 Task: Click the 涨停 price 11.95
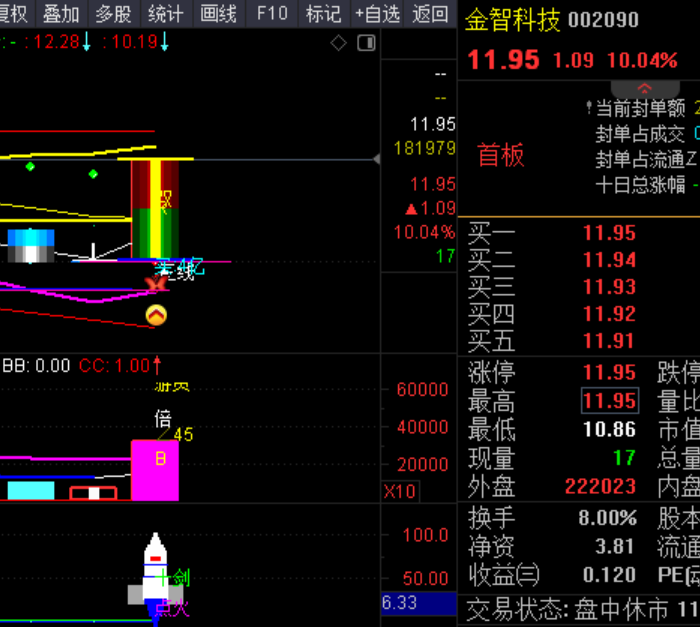pos(609,372)
